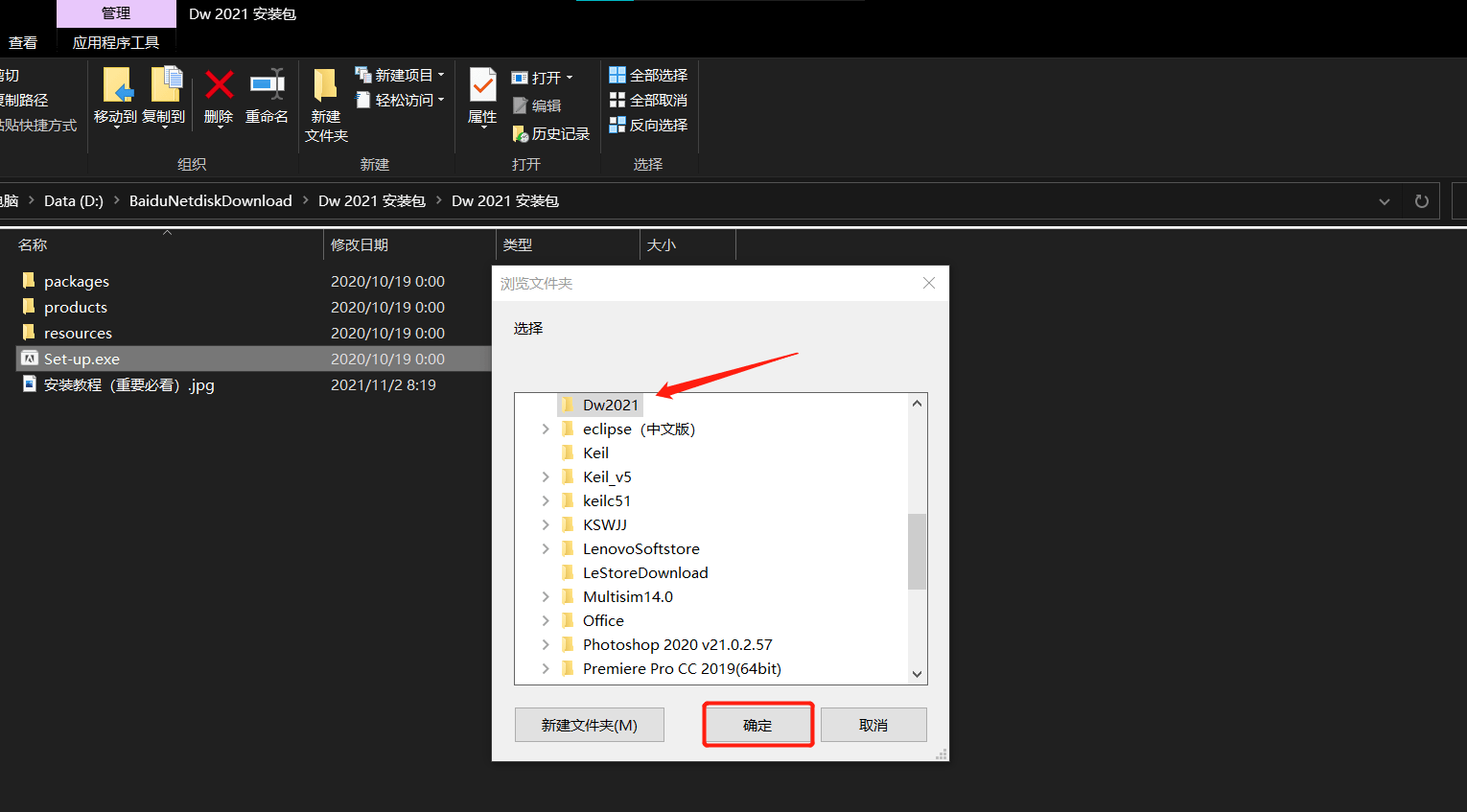Click the 2021/11/2 8:19 date cell
The width and height of the screenshot is (1467, 812).
pos(384,384)
